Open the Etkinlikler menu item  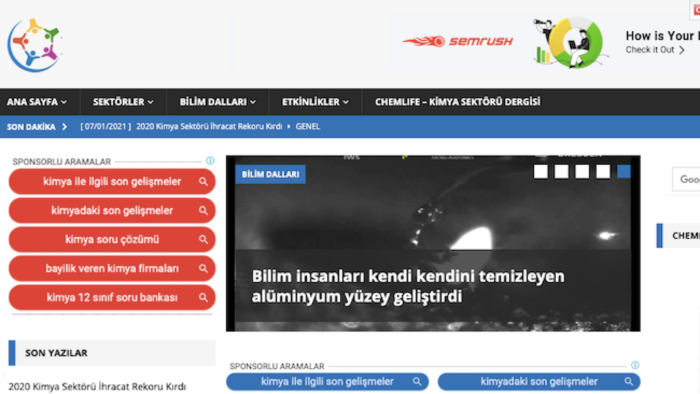point(315,102)
